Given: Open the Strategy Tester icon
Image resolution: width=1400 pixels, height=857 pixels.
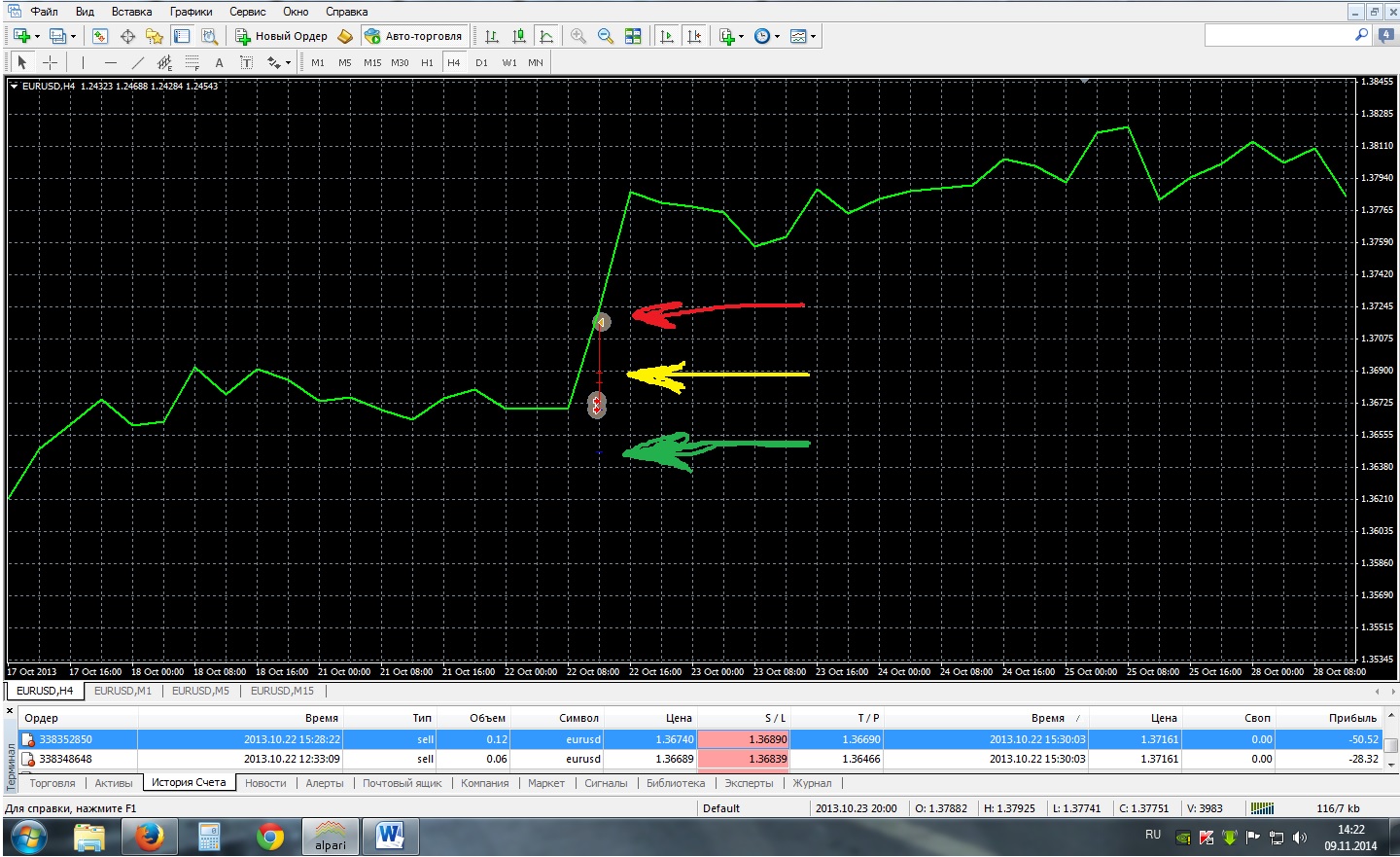Looking at the screenshot, I should click(x=209, y=36).
